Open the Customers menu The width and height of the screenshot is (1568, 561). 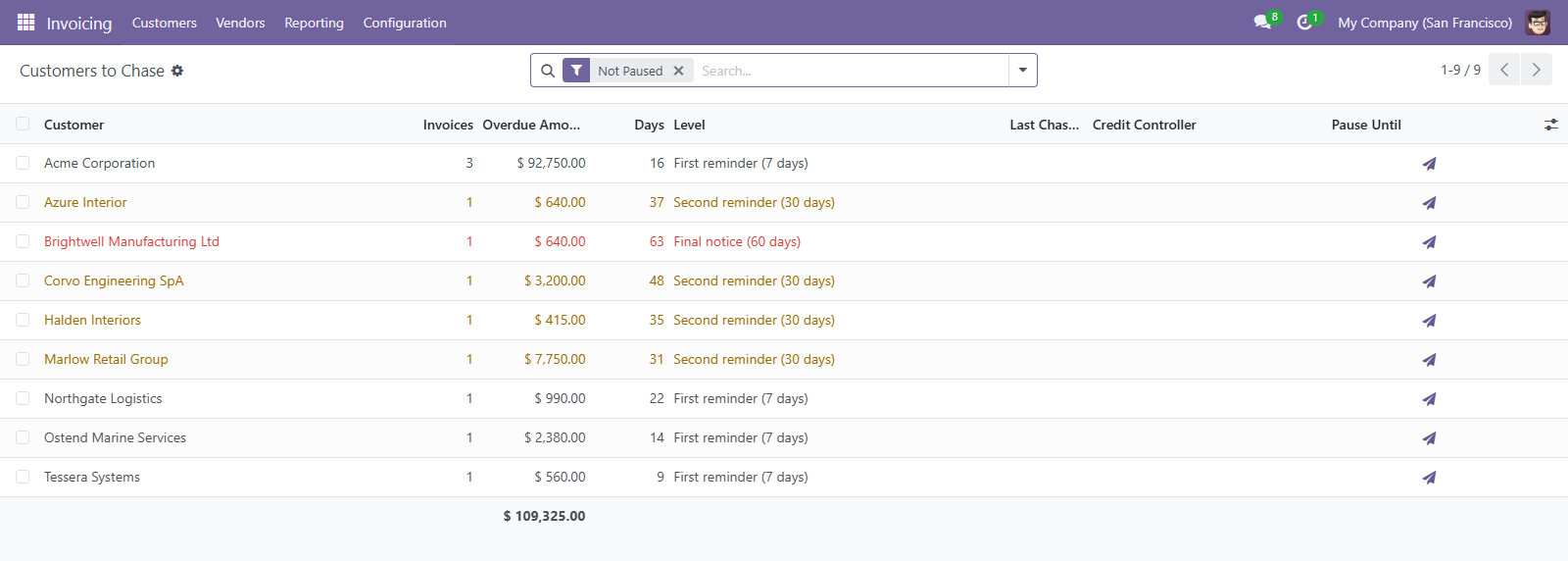tap(165, 23)
